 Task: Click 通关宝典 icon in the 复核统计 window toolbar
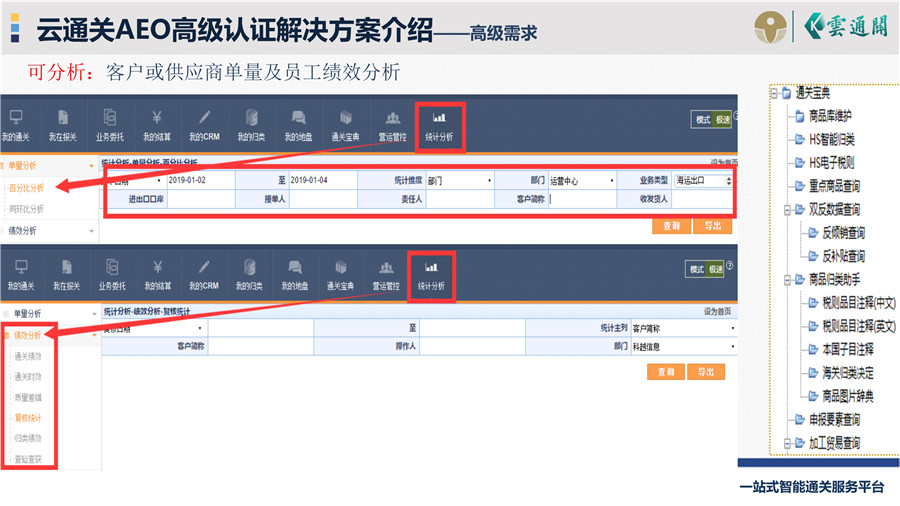(x=340, y=267)
